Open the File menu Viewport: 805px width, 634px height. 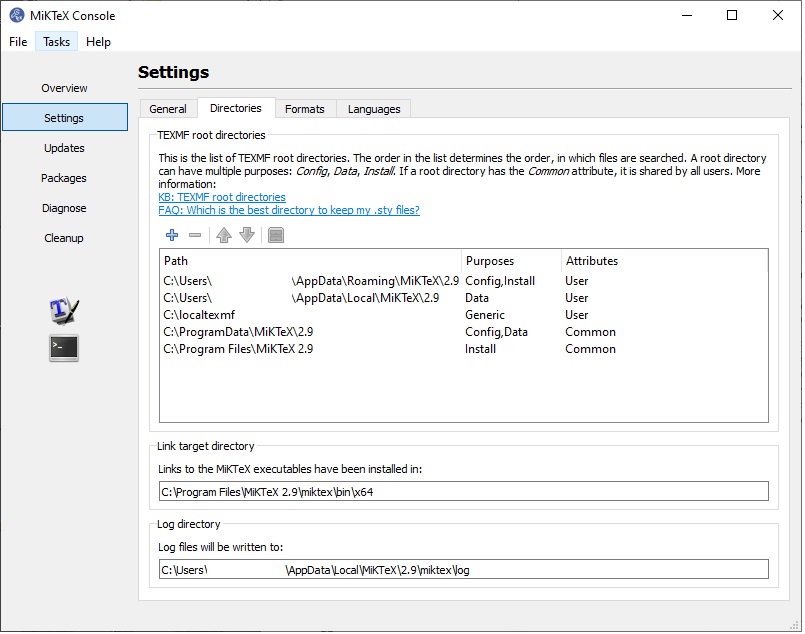coord(18,42)
